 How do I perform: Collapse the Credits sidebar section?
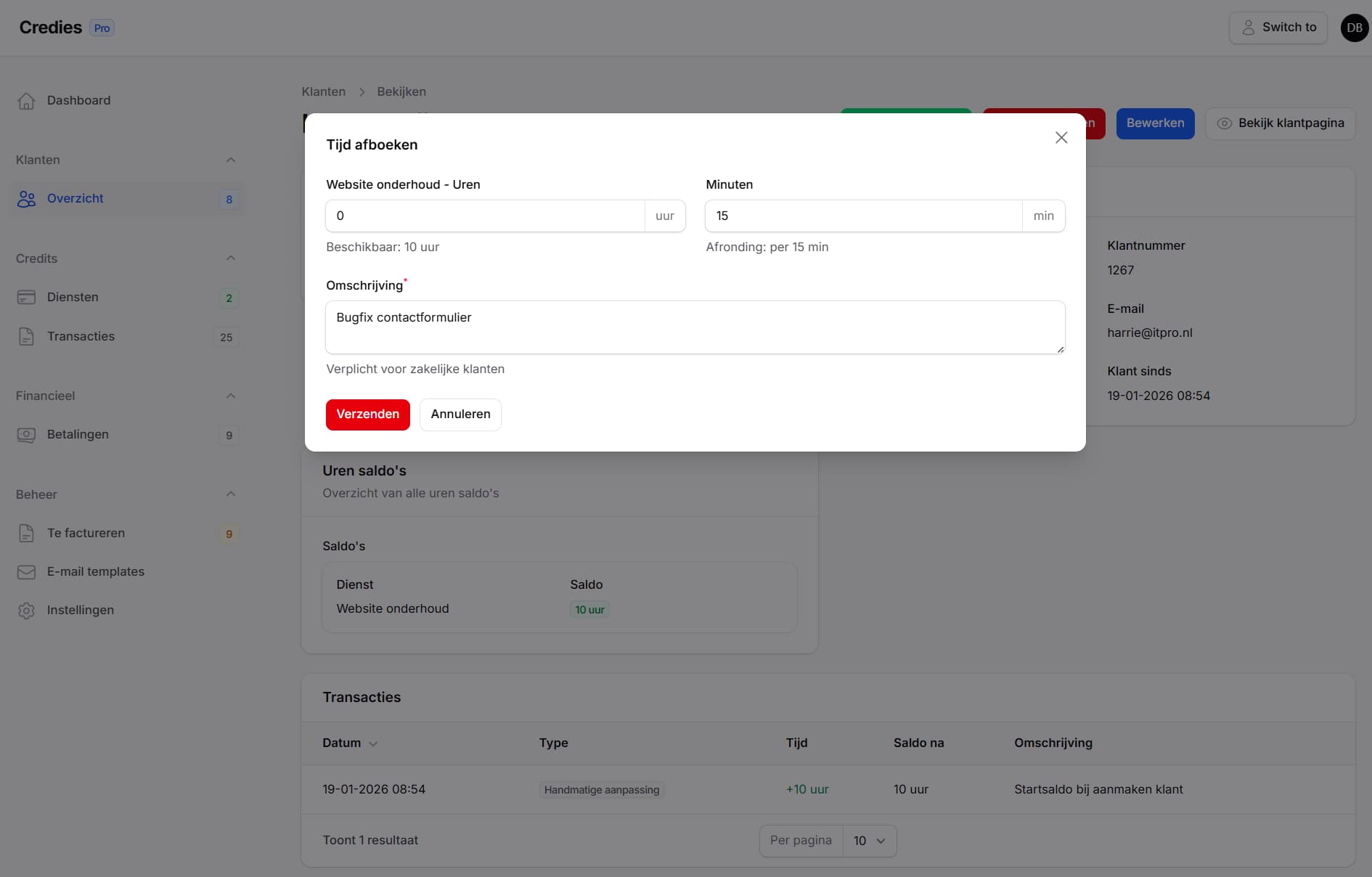tap(230, 258)
